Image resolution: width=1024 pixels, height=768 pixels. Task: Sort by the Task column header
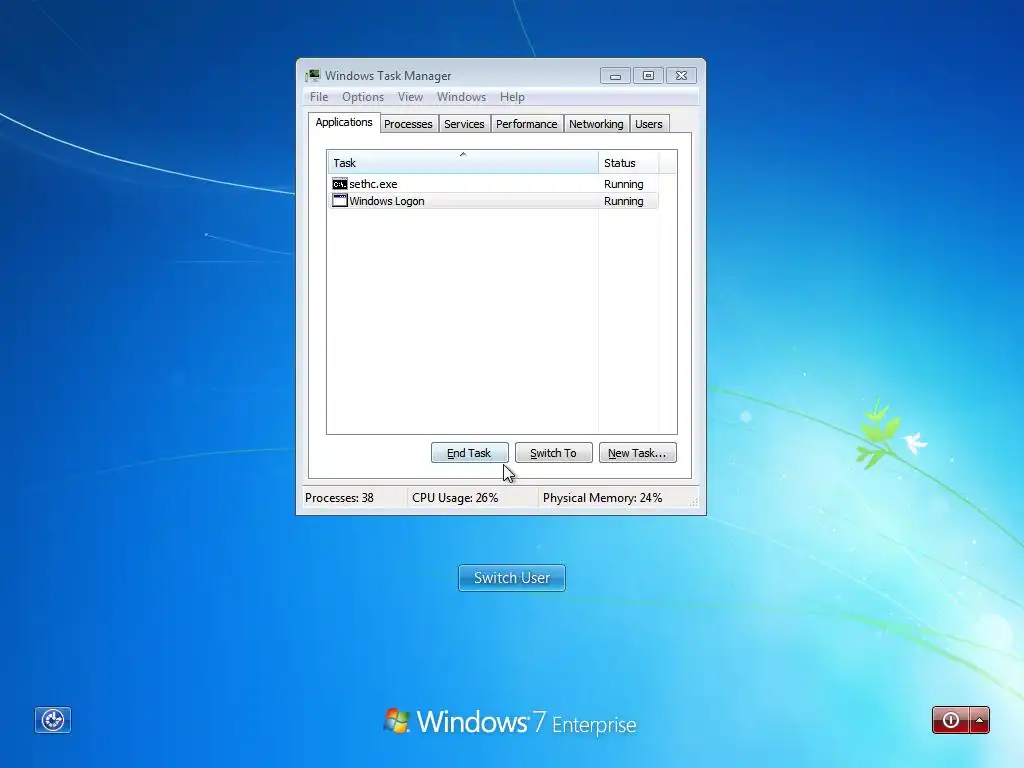pos(462,163)
